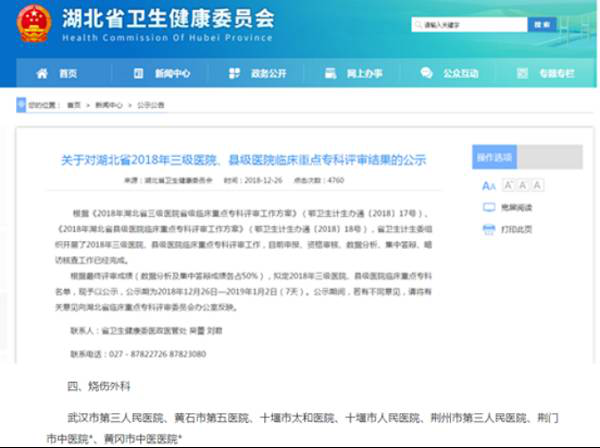Image resolution: width=600 pixels, height=448 pixels.
Task: Go to 新闻中心 in the breadcrumb
Action: click(x=109, y=105)
